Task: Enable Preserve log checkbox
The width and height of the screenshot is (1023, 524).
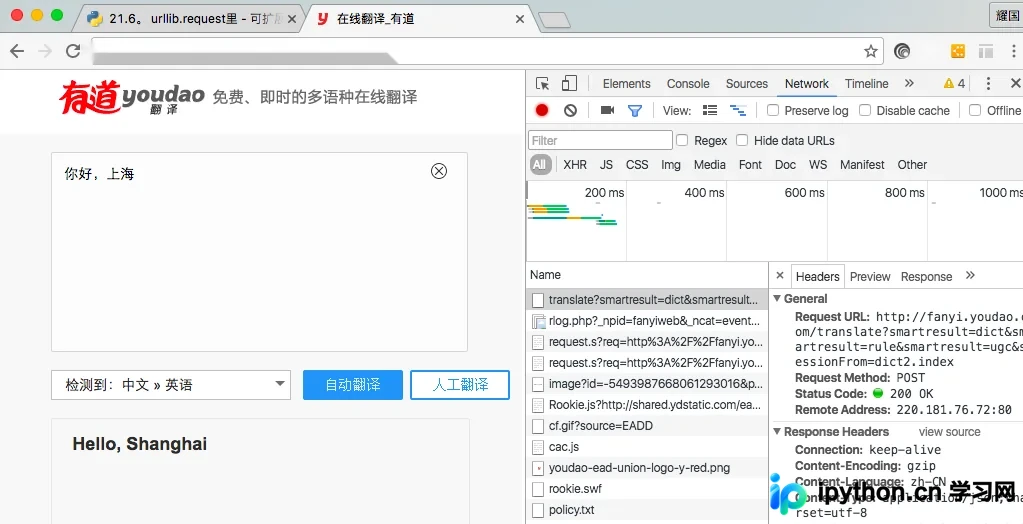Action: click(x=772, y=110)
